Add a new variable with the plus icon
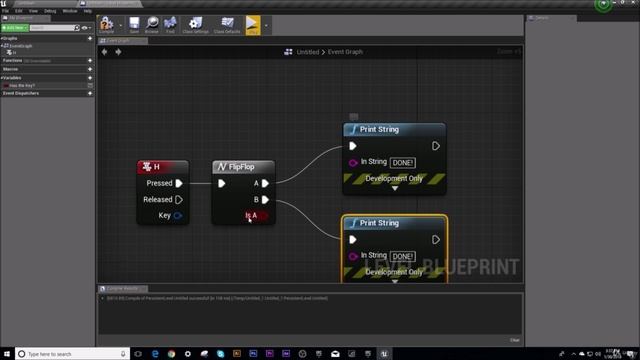The image size is (640, 360). click(x=90, y=78)
